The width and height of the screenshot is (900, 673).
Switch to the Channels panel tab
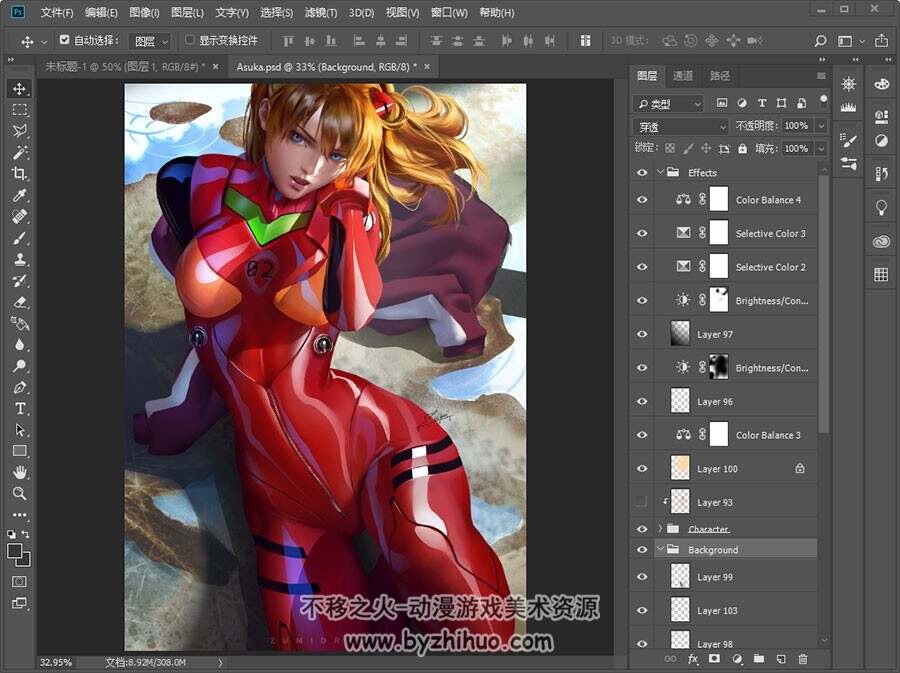683,76
